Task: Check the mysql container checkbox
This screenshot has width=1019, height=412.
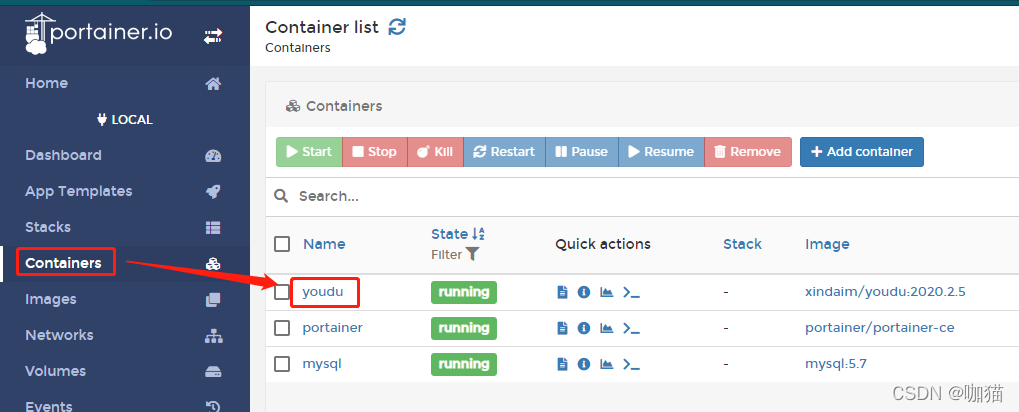Action: coord(282,365)
